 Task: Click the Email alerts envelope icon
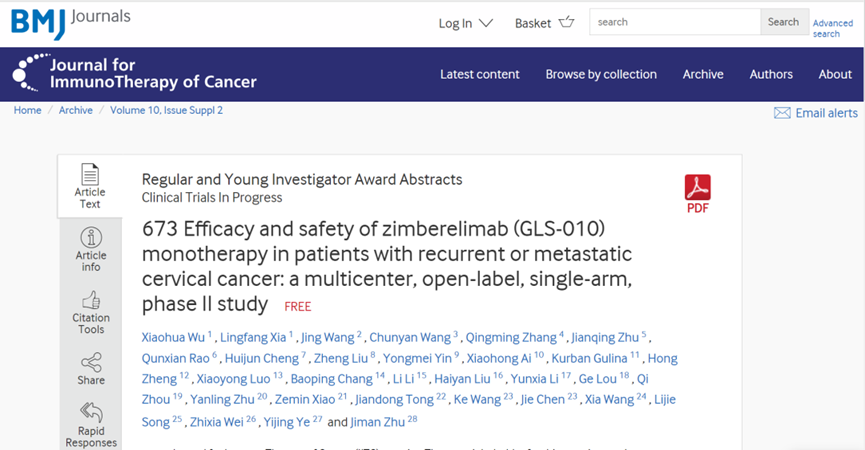[782, 113]
